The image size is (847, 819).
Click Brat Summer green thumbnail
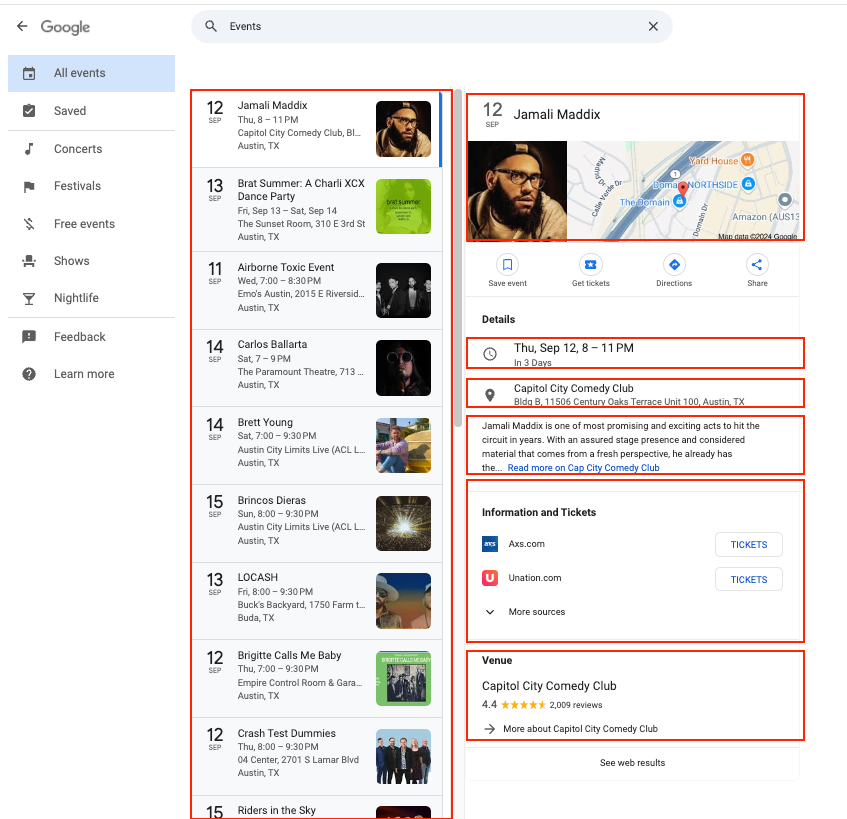404,206
